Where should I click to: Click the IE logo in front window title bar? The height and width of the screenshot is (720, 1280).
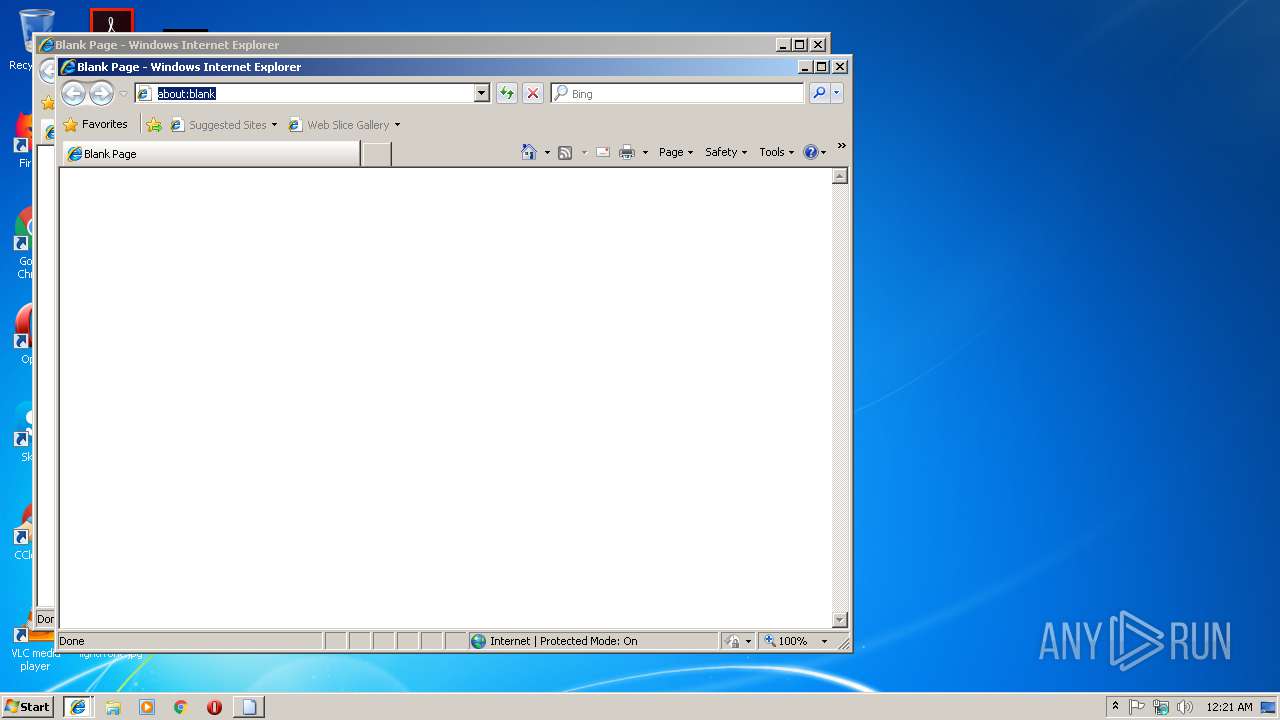point(68,67)
